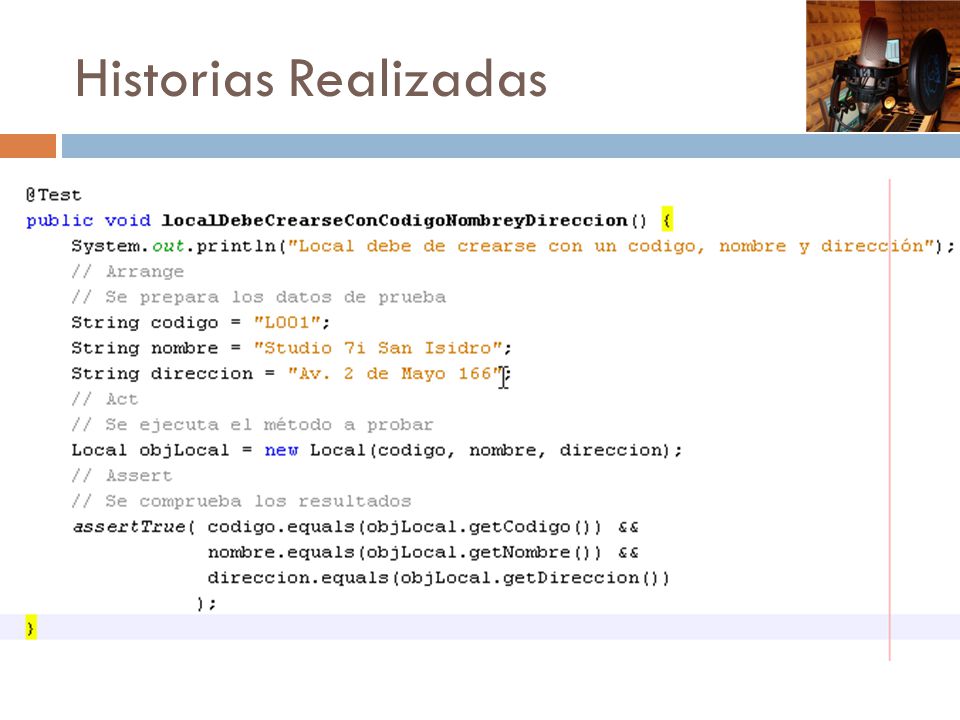Click the '// Arrange' comment
This screenshot has height=720, width=960.
127,271
